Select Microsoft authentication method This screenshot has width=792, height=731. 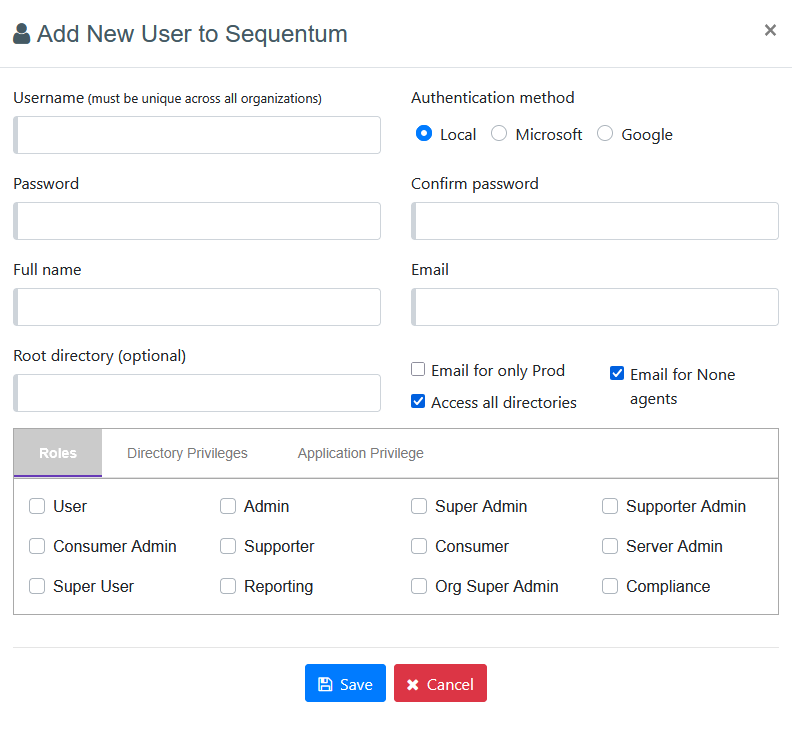[x=499, y=134]
